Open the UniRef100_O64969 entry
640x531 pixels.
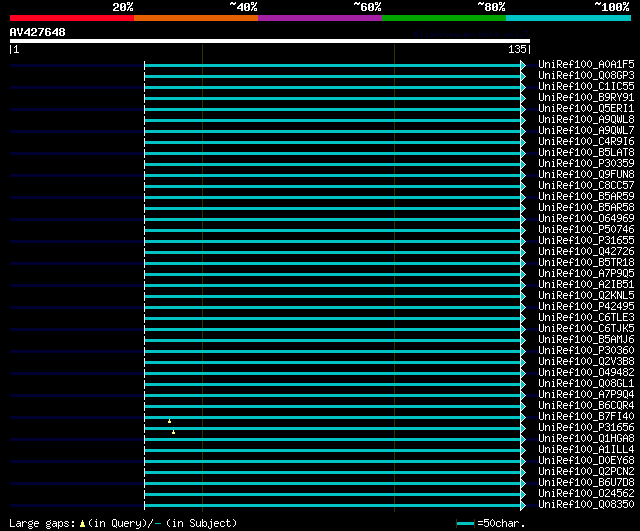[x=586, y=219]
